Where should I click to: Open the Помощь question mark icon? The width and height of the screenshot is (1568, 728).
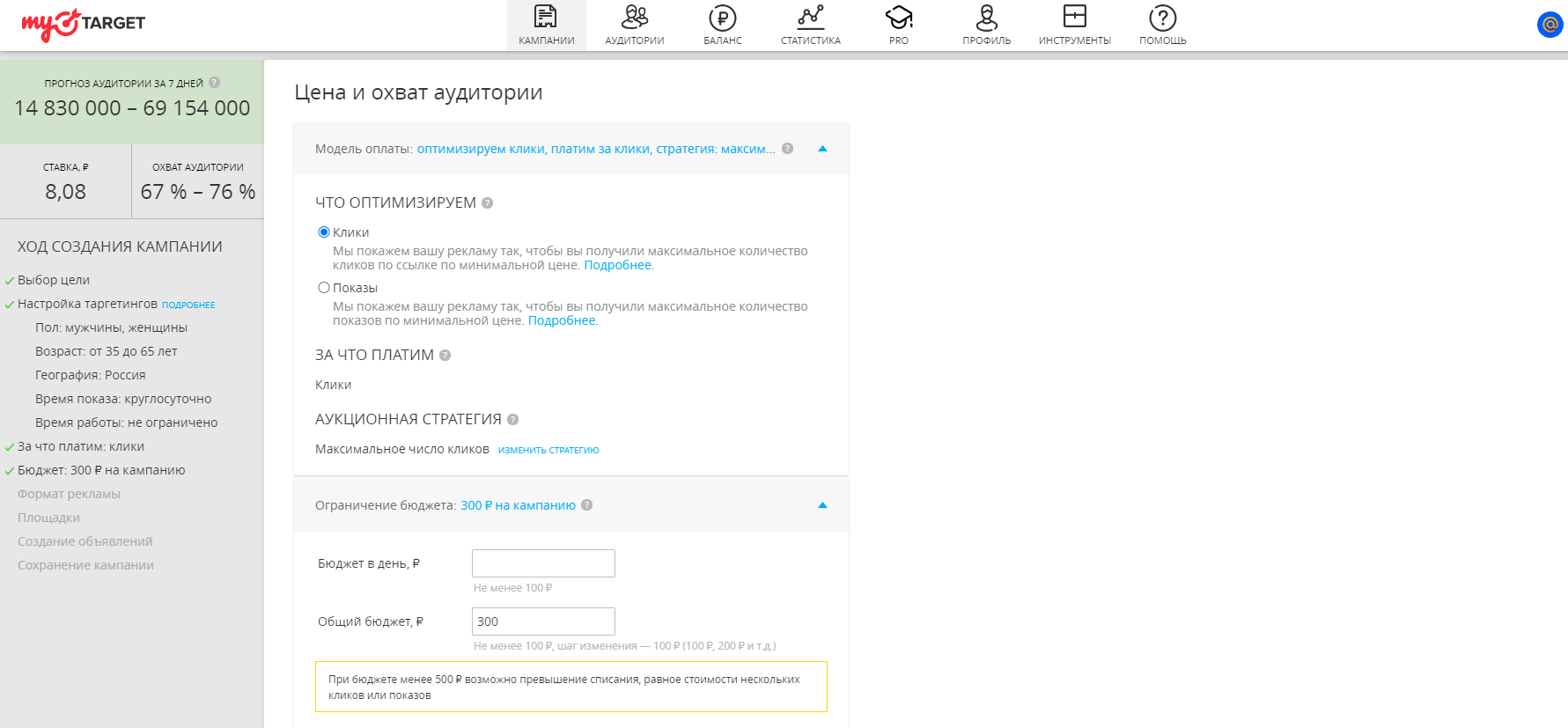pos(1162,17)
